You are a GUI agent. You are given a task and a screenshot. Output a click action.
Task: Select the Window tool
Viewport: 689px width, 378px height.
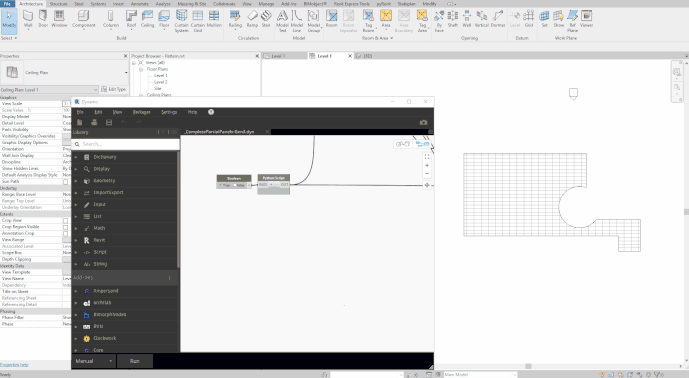(59, 19)
